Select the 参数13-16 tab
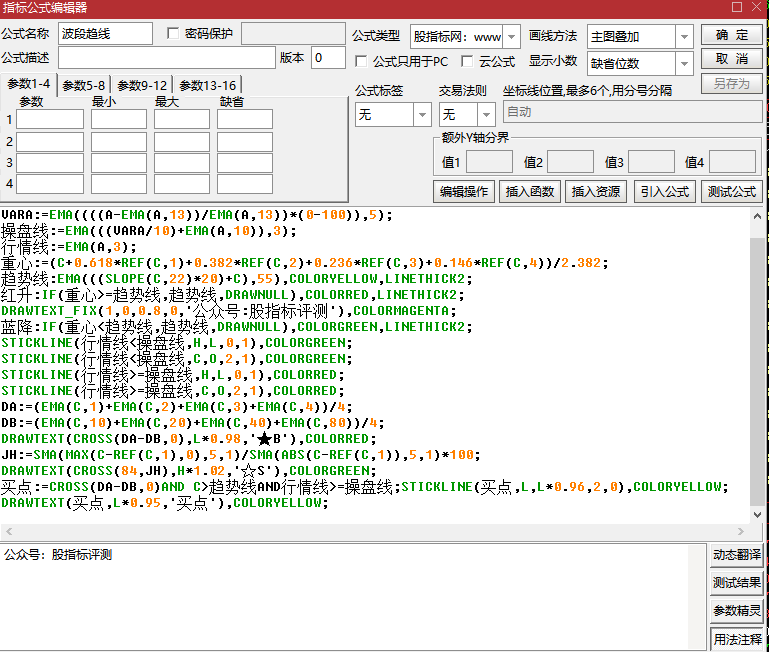This screenshot has height=652, width=769. 208,86
